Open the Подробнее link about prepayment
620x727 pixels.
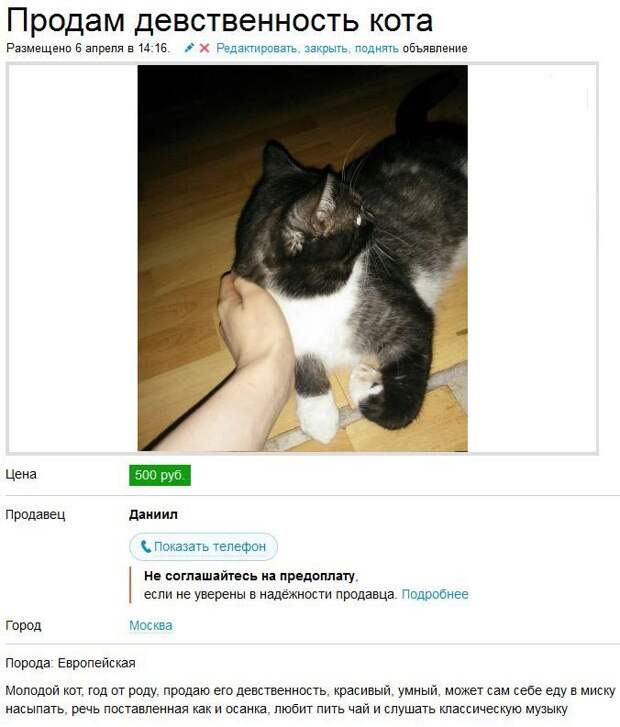click(x=435, y=594)
